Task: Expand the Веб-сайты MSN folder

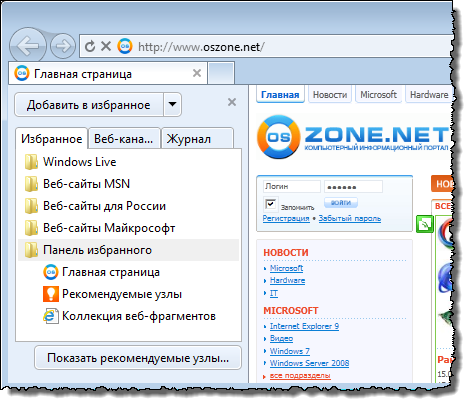Action: tap(129, 184)
